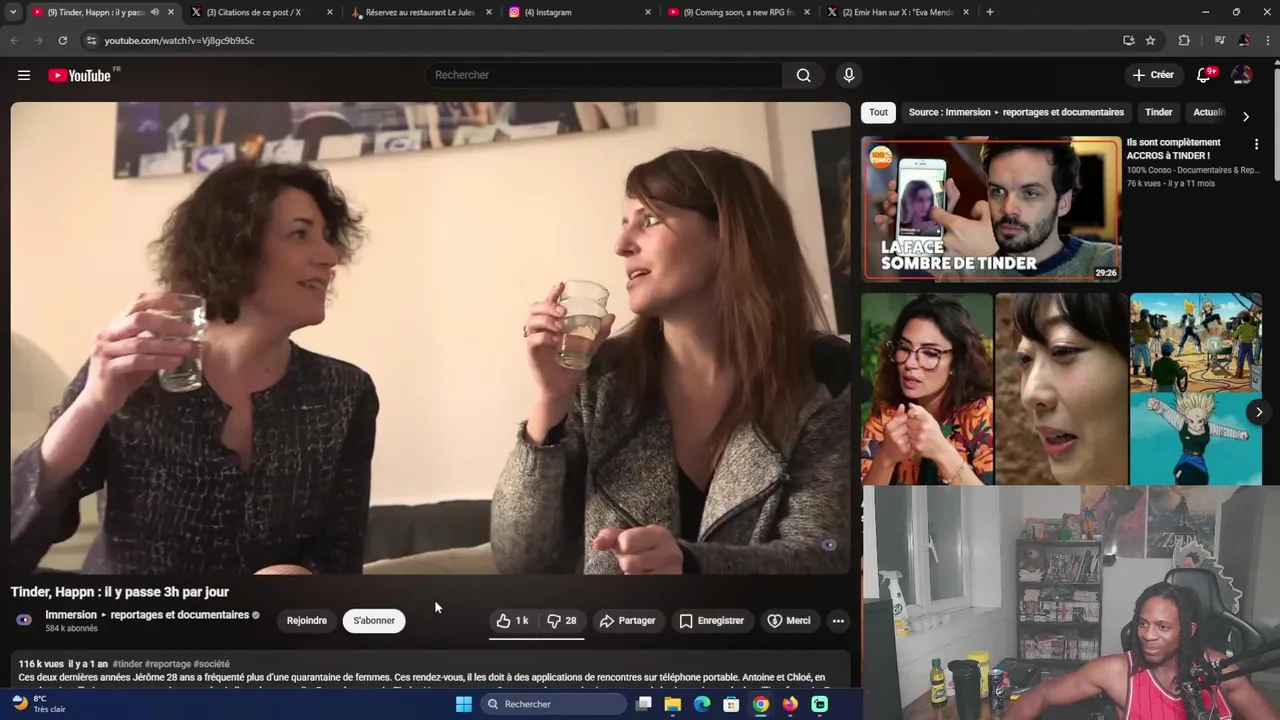Open the account avatar menu

(x=1242, y=75)
